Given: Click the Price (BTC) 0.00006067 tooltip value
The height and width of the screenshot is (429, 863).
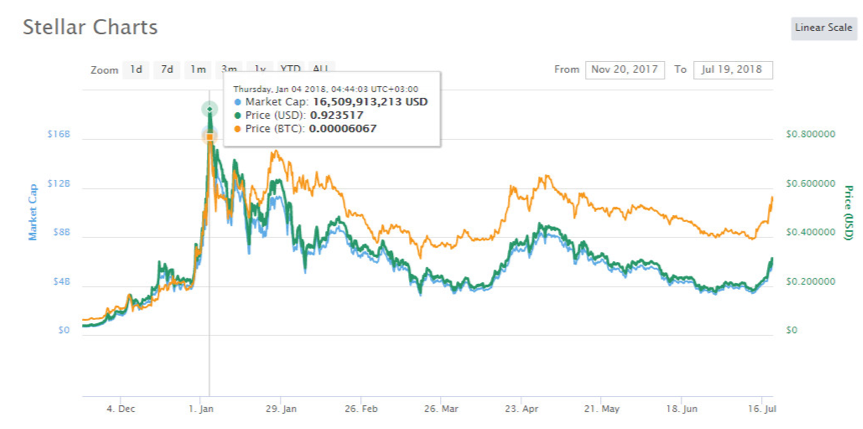Looking at the screenshot, I should pyautogui.click(x=343, y=128).
